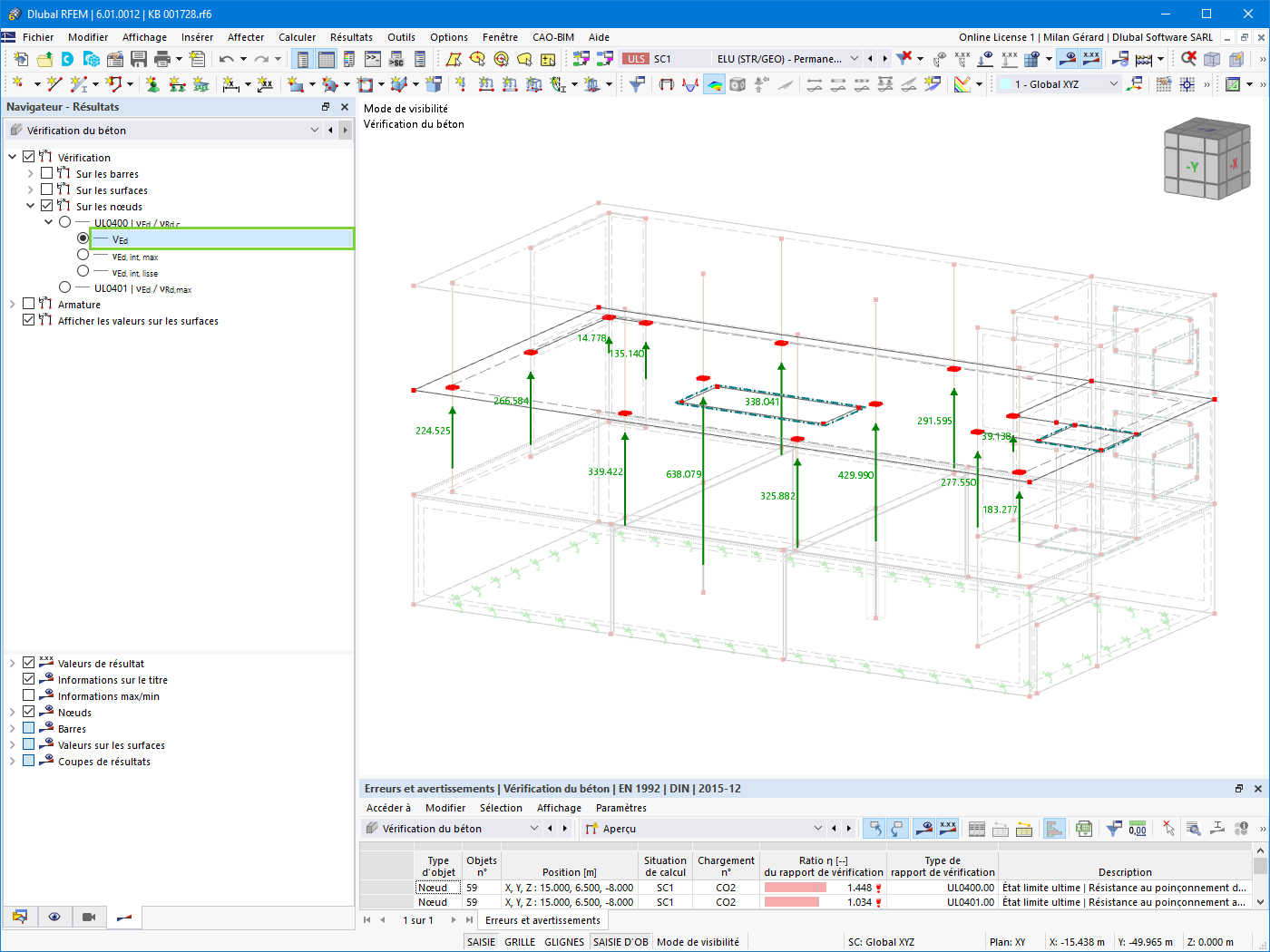This screenshot has height=952, width=1270.
Task: Open the Paramètres menu in results panel
Action: click(x=621, y=808)
